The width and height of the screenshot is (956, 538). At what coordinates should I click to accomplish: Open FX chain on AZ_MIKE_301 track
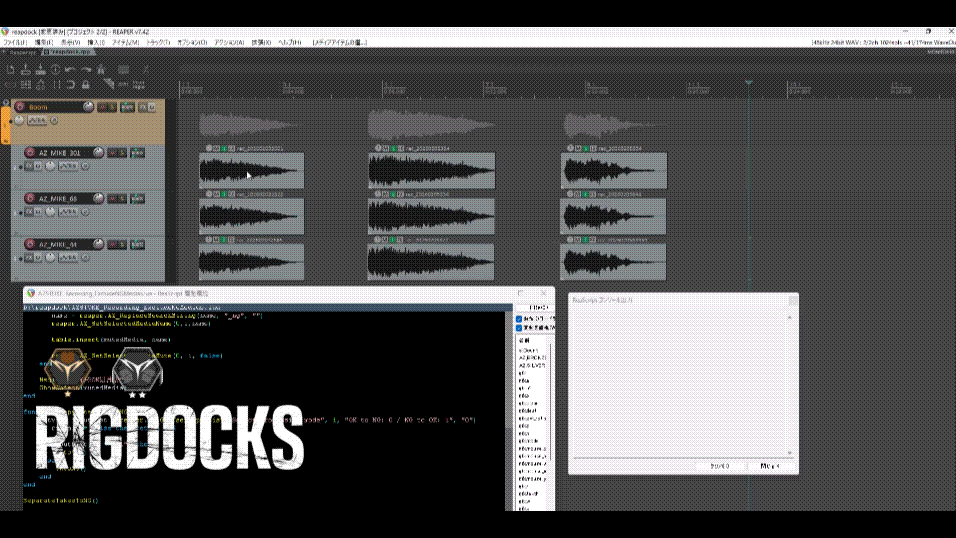pyautogui.click(x=29, y=166)
